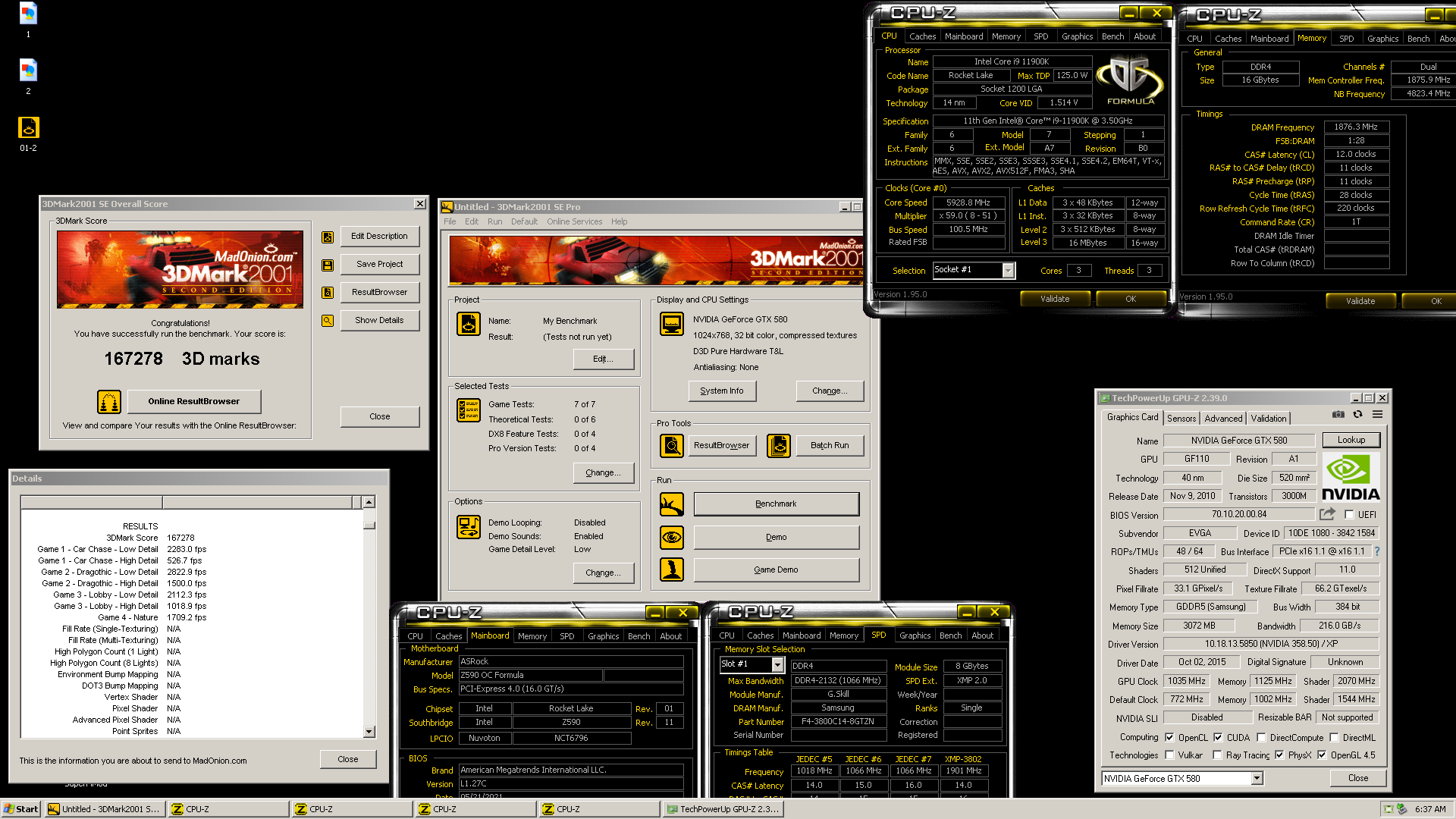Click the Options section icon

tap(469, 527)
